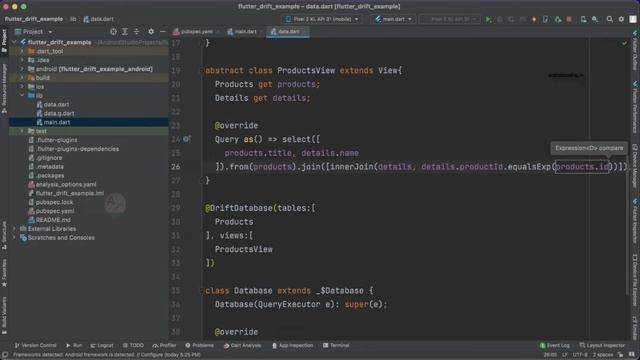Open the Event Log
The width and height of the screenshot is (640, 360).
coord(555,345)
